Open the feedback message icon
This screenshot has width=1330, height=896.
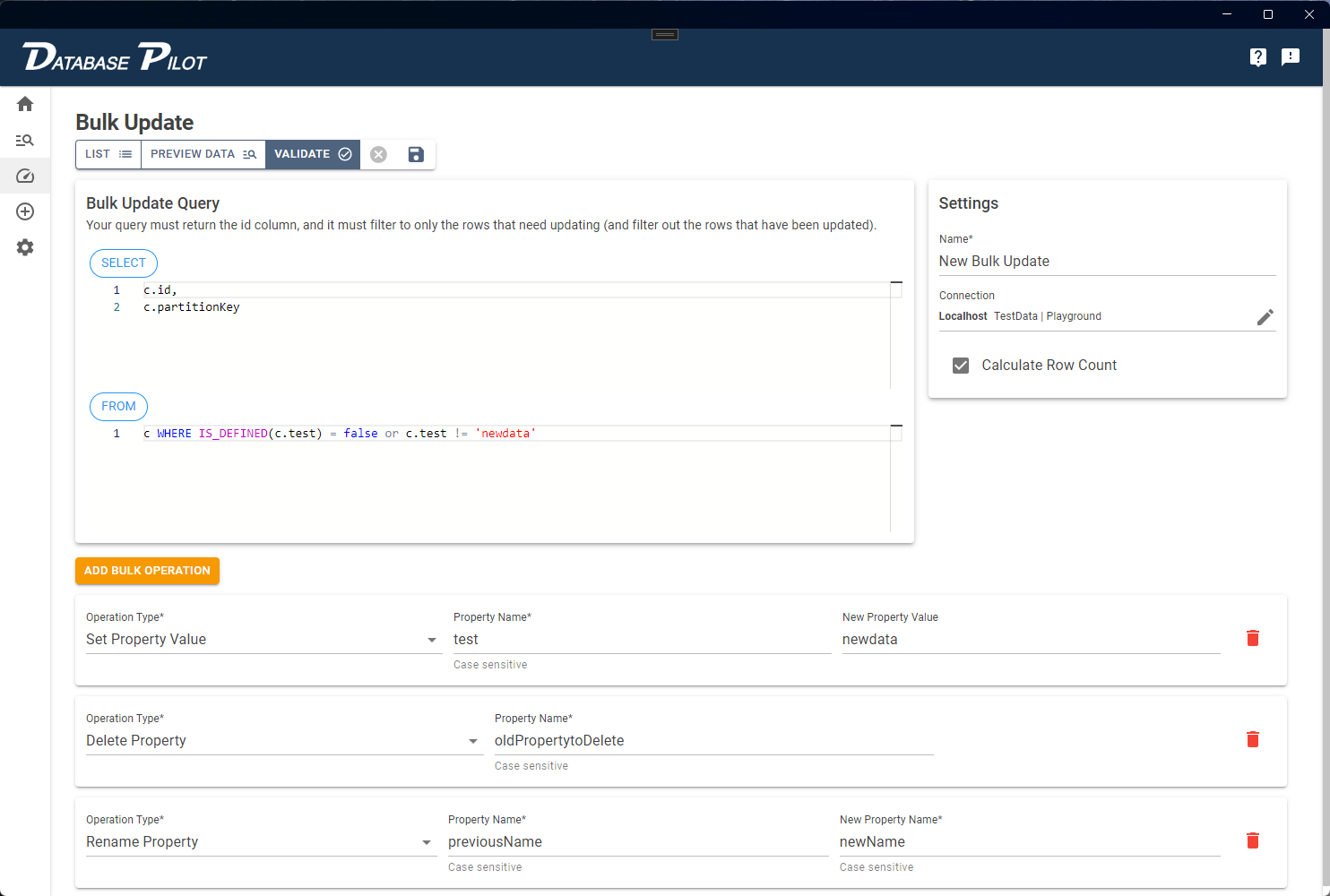[x=1291, y=57]
